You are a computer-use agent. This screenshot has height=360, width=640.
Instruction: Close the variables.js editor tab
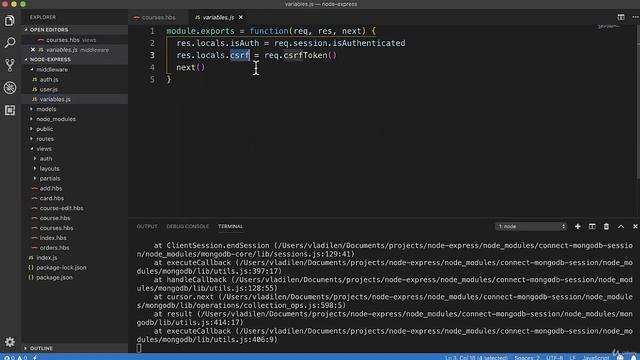[x=241, y=17]
